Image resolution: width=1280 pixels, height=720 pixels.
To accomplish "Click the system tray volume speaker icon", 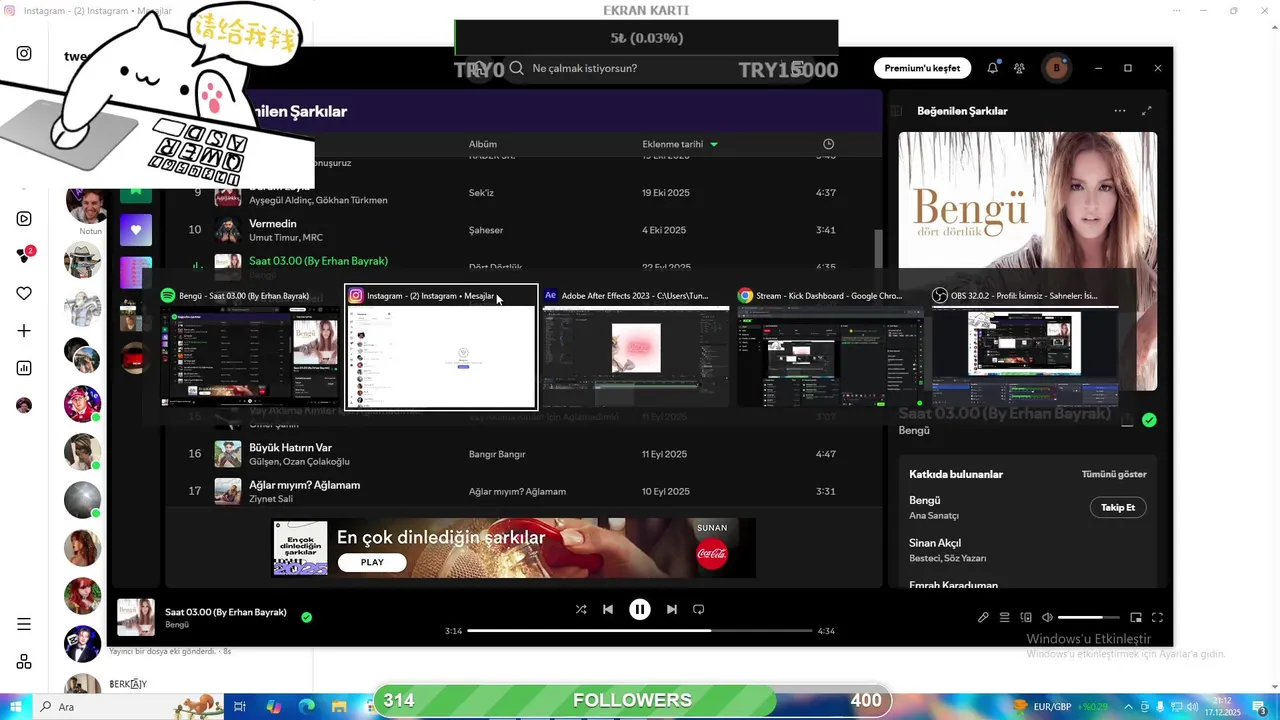I will click(x=1192, y=707).
